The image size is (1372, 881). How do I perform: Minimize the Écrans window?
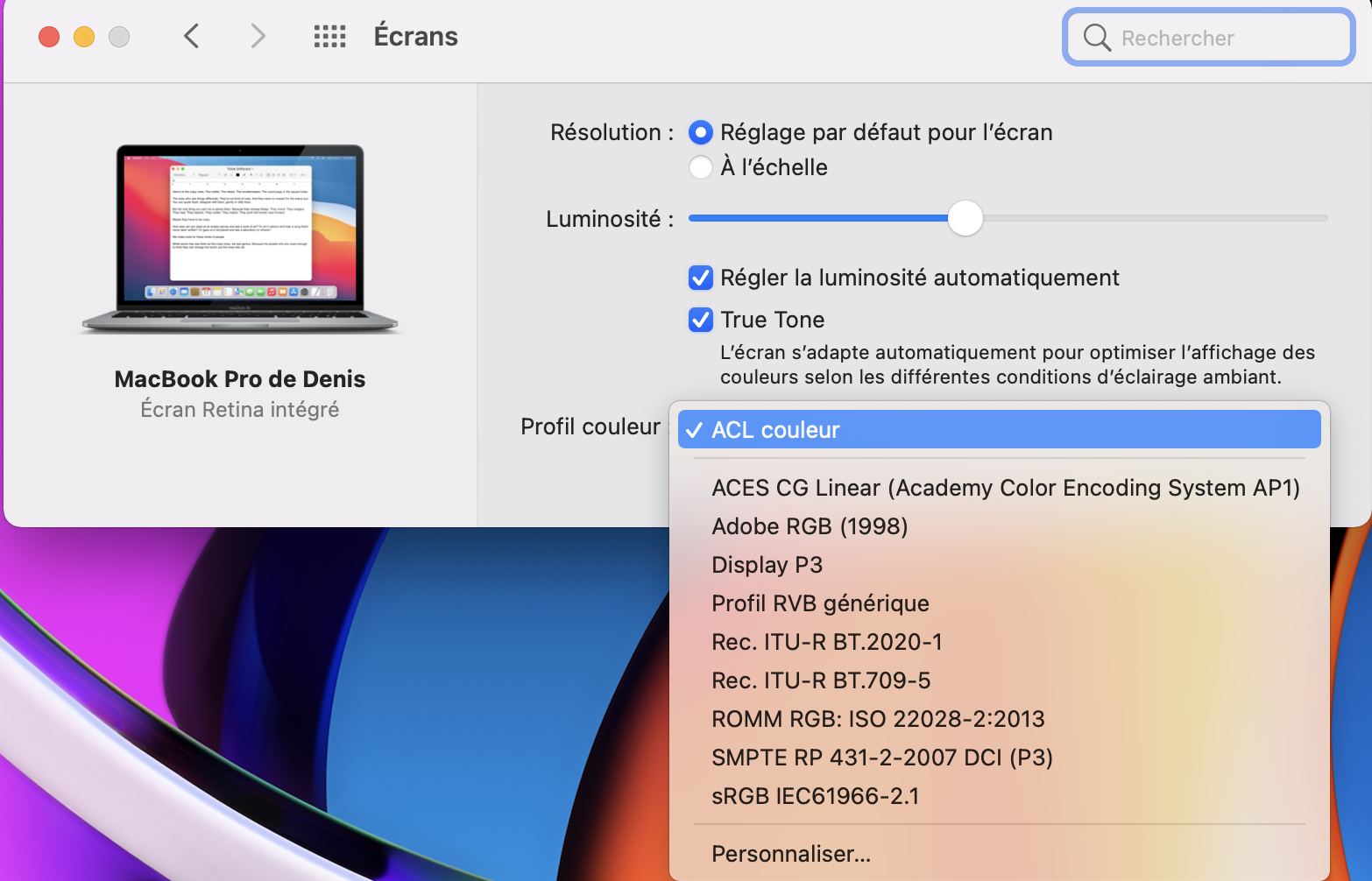tap(84, 37)
